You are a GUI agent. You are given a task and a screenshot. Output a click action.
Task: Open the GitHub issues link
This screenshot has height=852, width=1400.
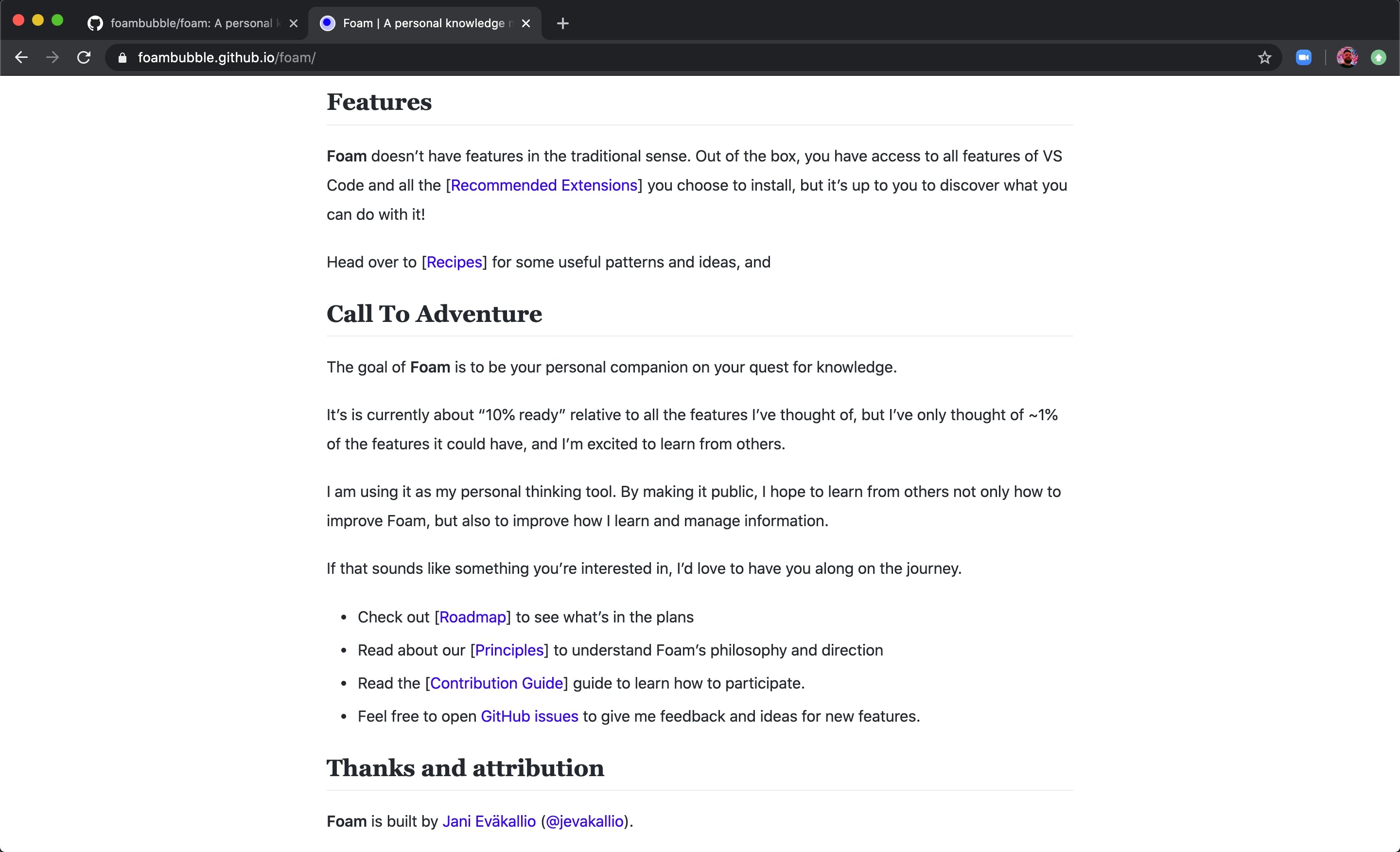[x=529, y=716]
